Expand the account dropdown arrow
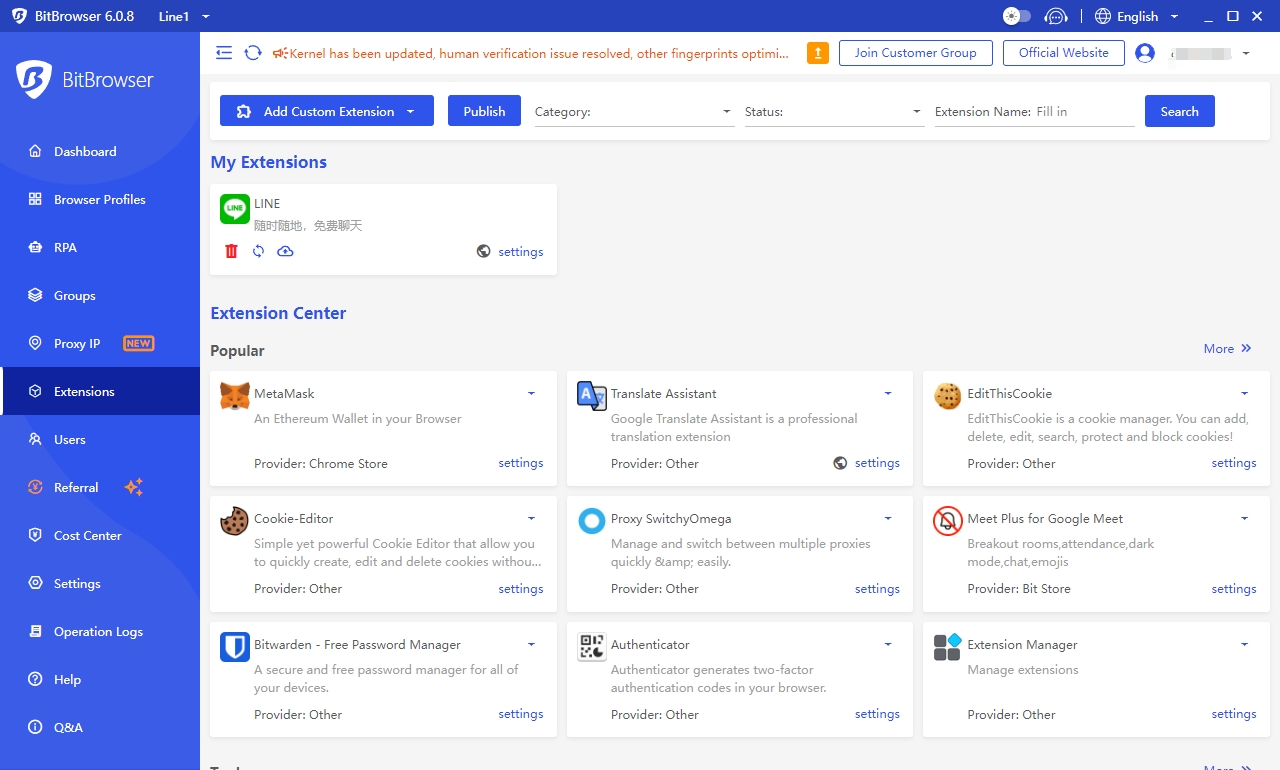Image resolution: width=1280 pixels, height=770 pixels. point(1246,53)
